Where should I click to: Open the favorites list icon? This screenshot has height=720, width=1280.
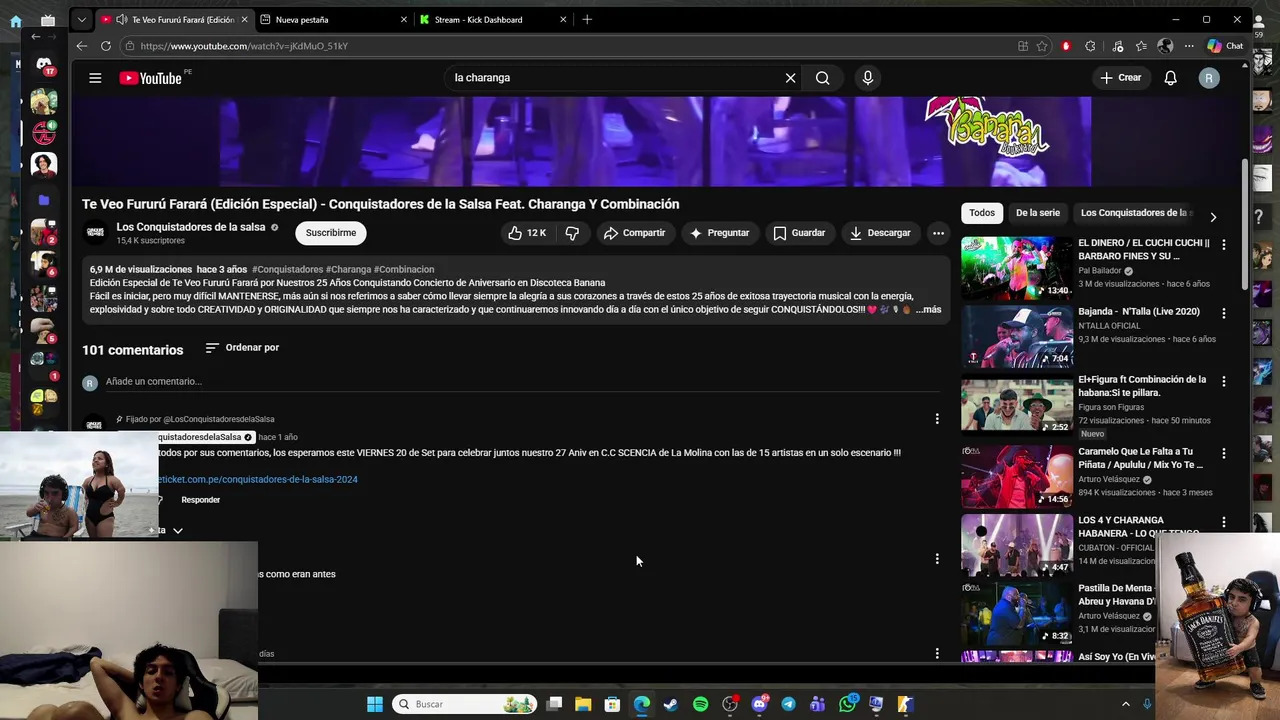[1141, 46]
